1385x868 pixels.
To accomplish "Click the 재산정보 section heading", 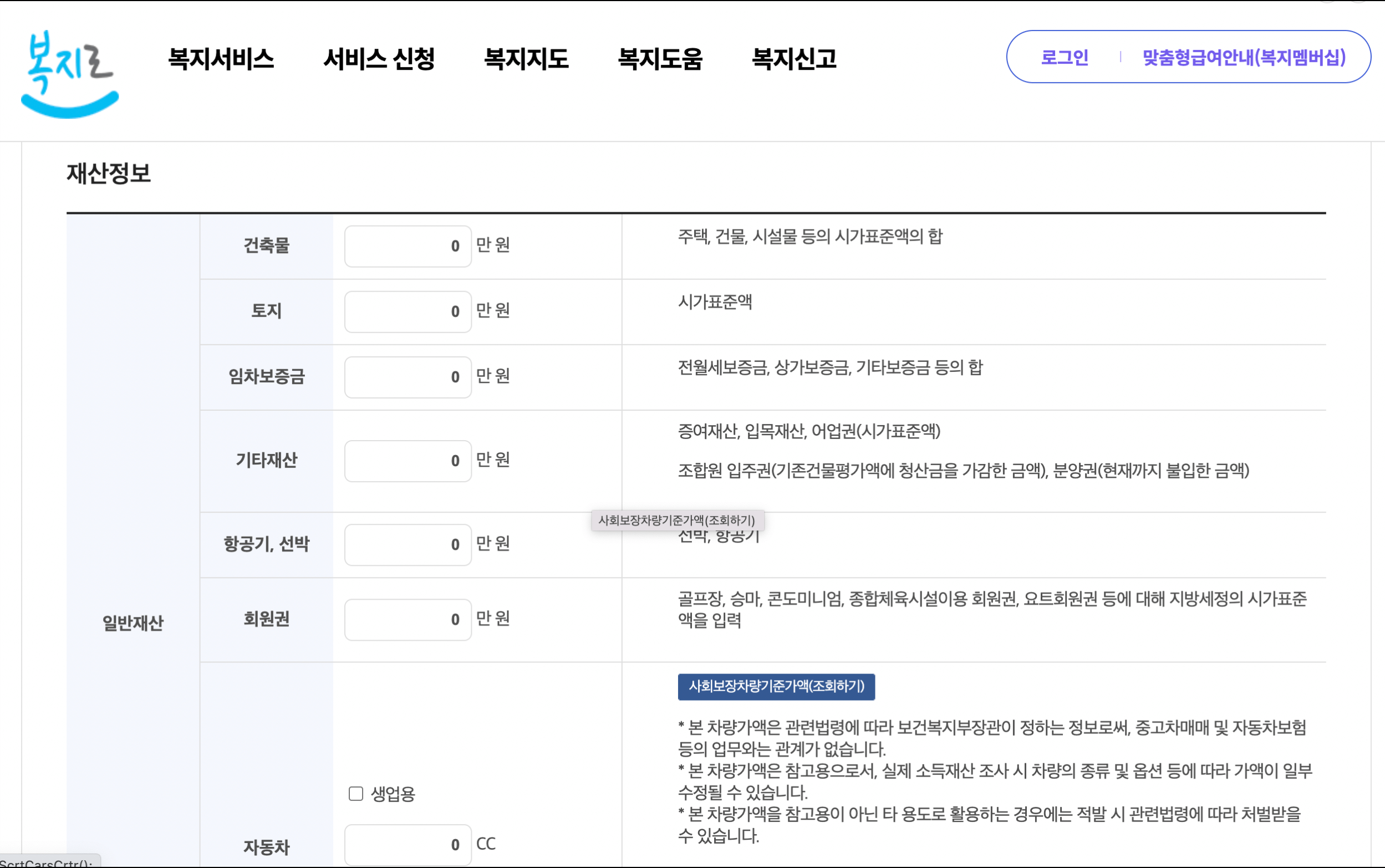I will [x=109, y=173].
